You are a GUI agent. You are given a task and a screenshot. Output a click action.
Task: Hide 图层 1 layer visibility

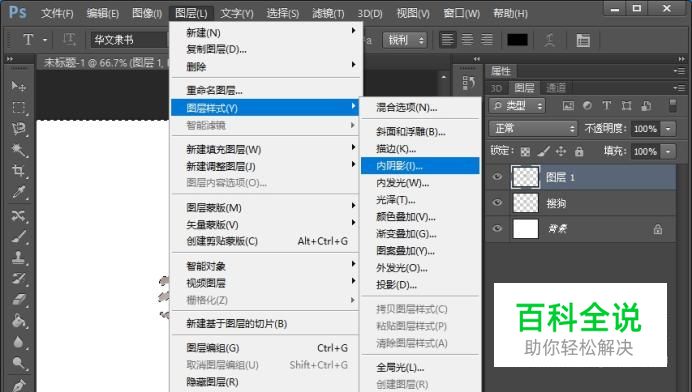click(497, 177)
